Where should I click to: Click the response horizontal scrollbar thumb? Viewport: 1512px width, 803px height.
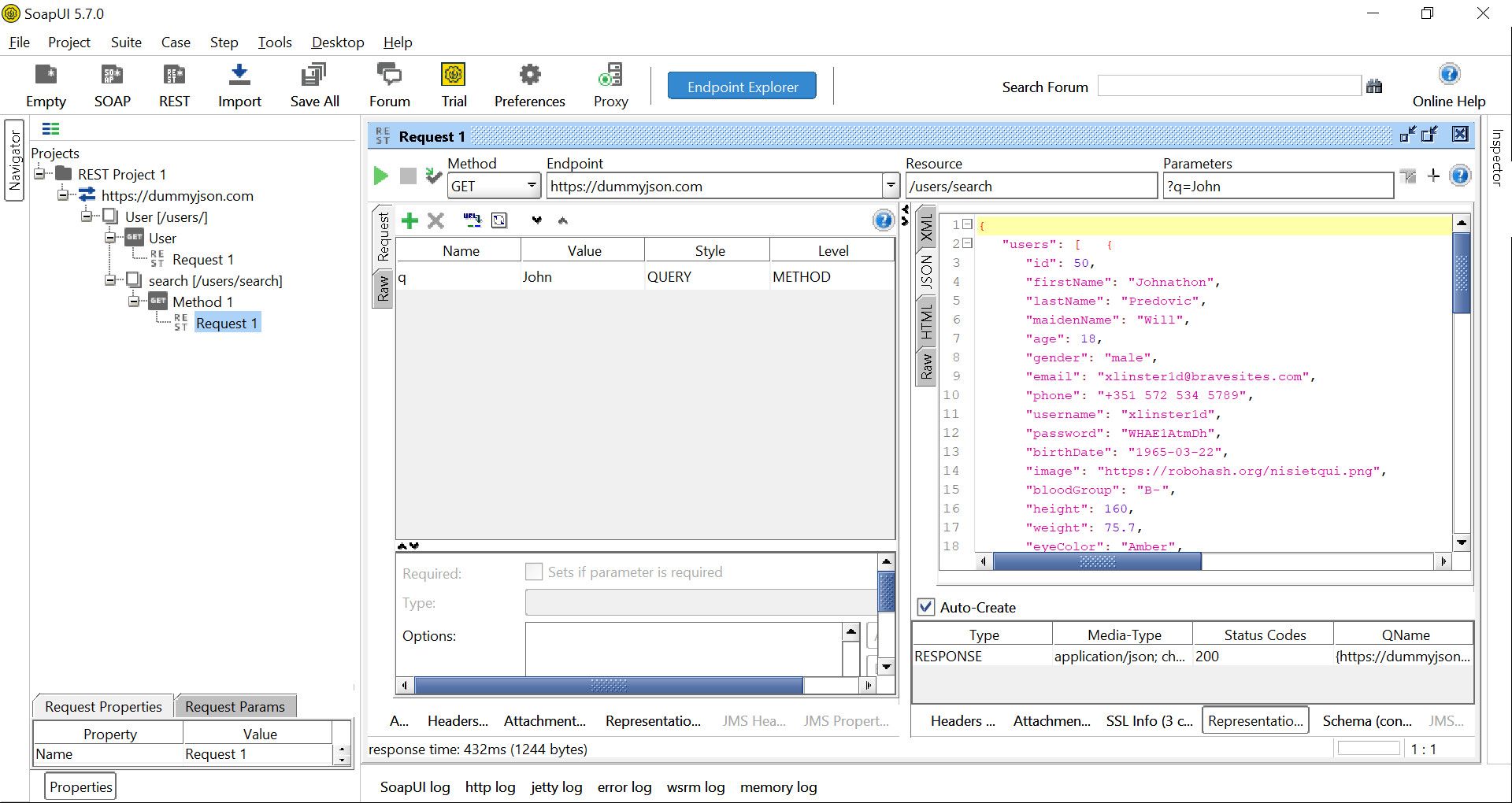(1096, 561)
